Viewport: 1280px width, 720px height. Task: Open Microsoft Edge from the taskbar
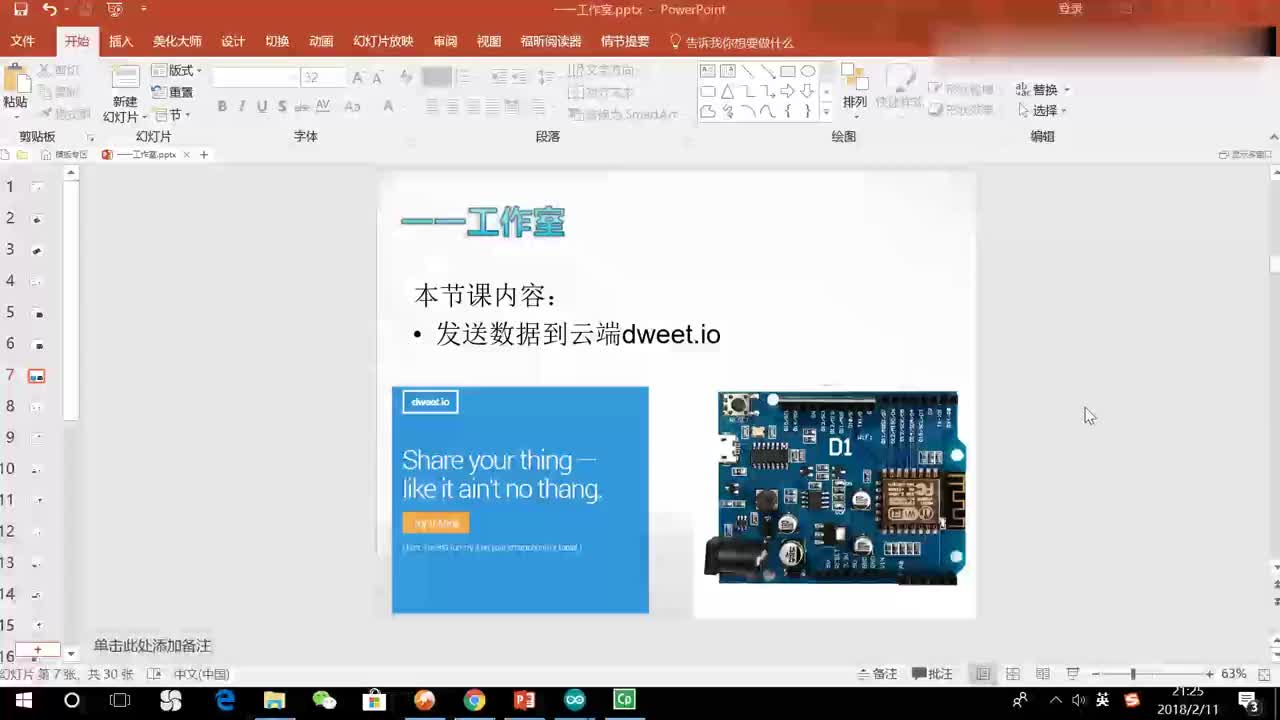point(226,700)
